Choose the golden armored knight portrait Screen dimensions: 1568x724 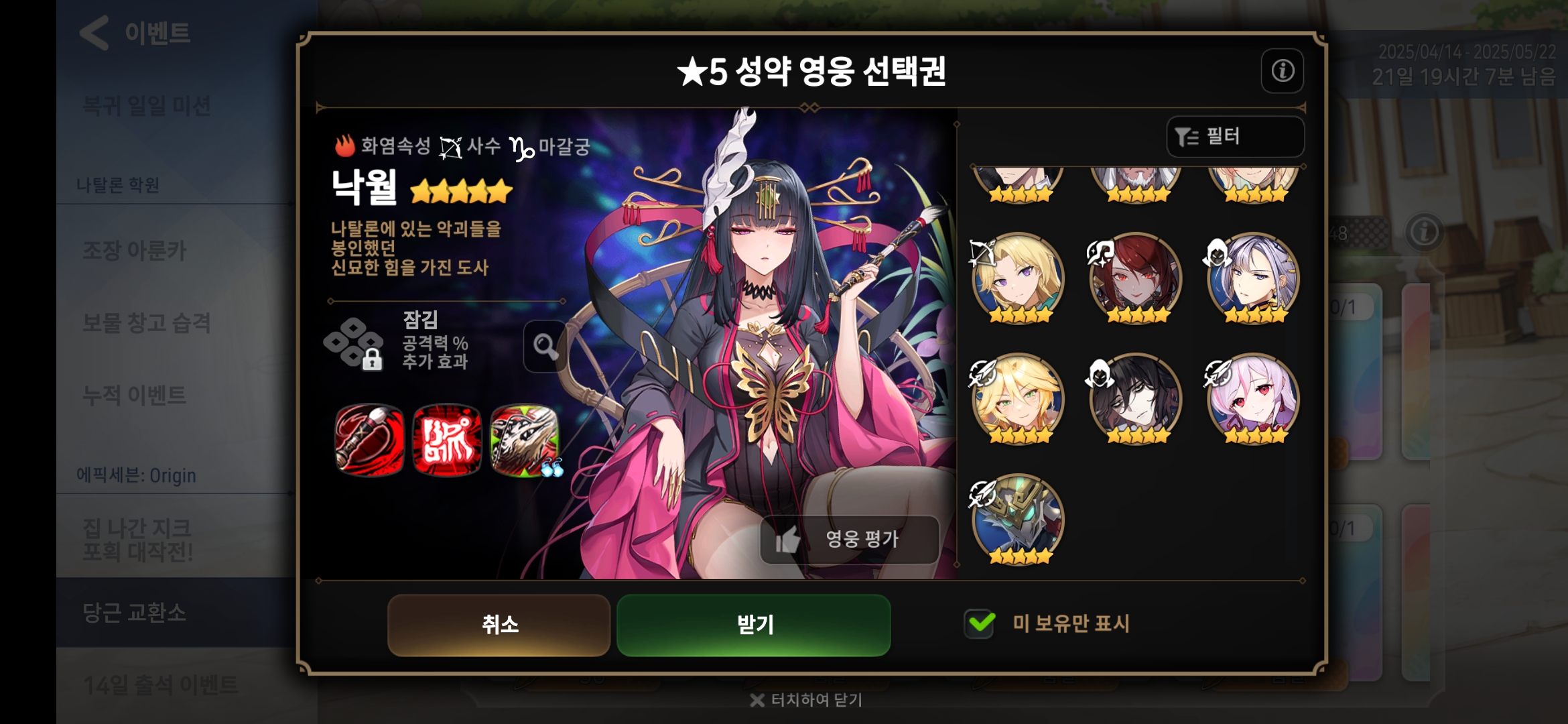1017,519
